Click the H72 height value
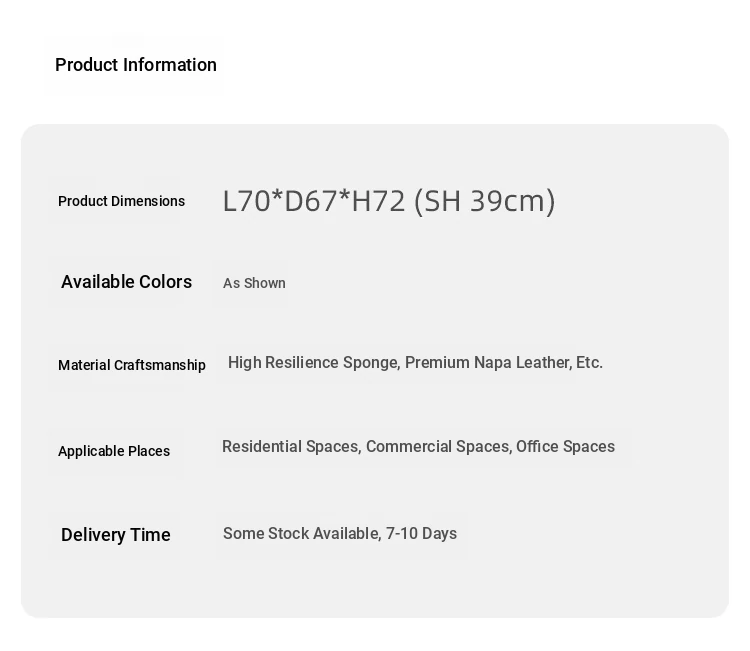 378,201
